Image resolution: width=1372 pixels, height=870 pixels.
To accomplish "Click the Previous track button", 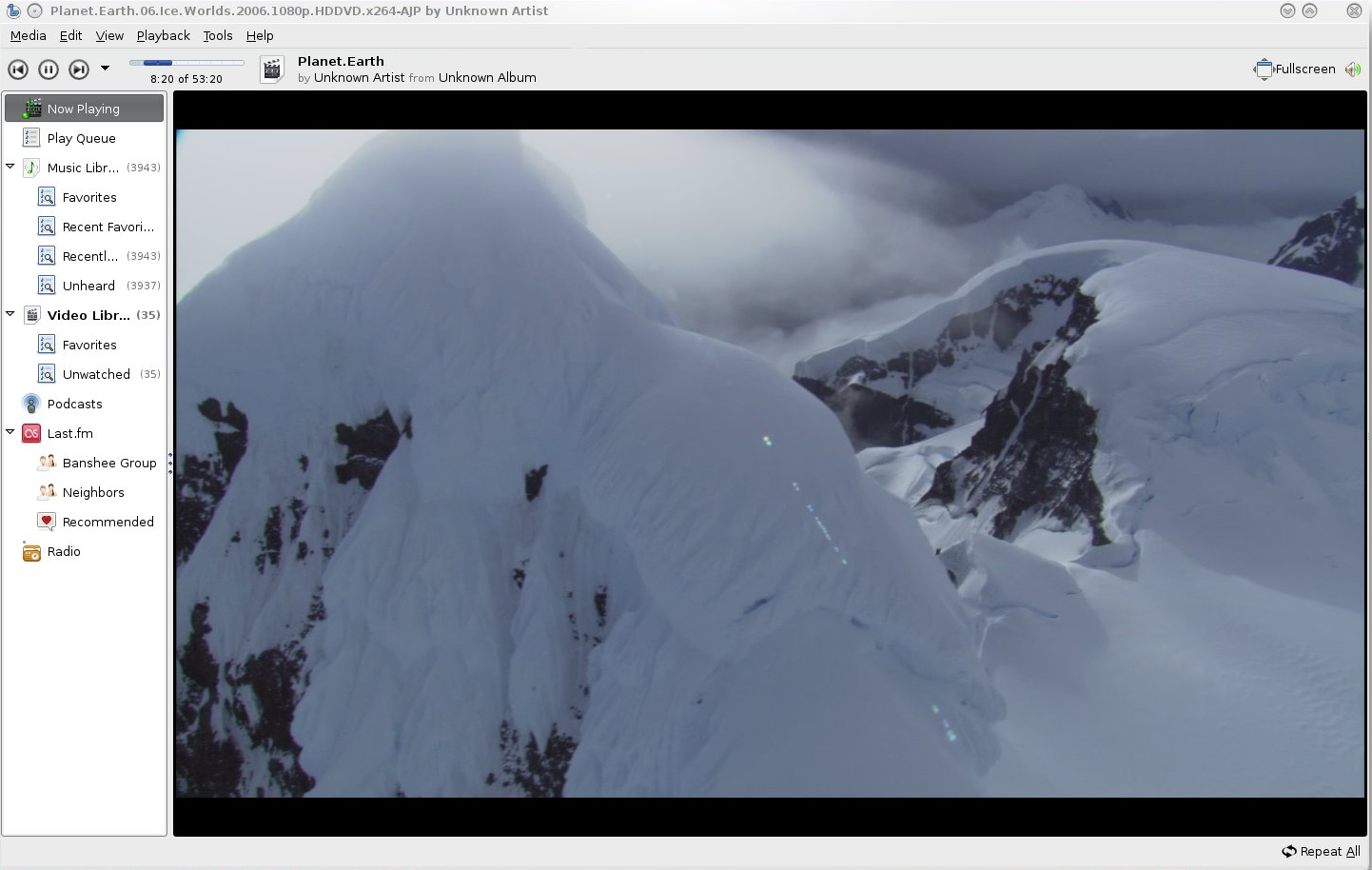I will click(x=18, y=69).
